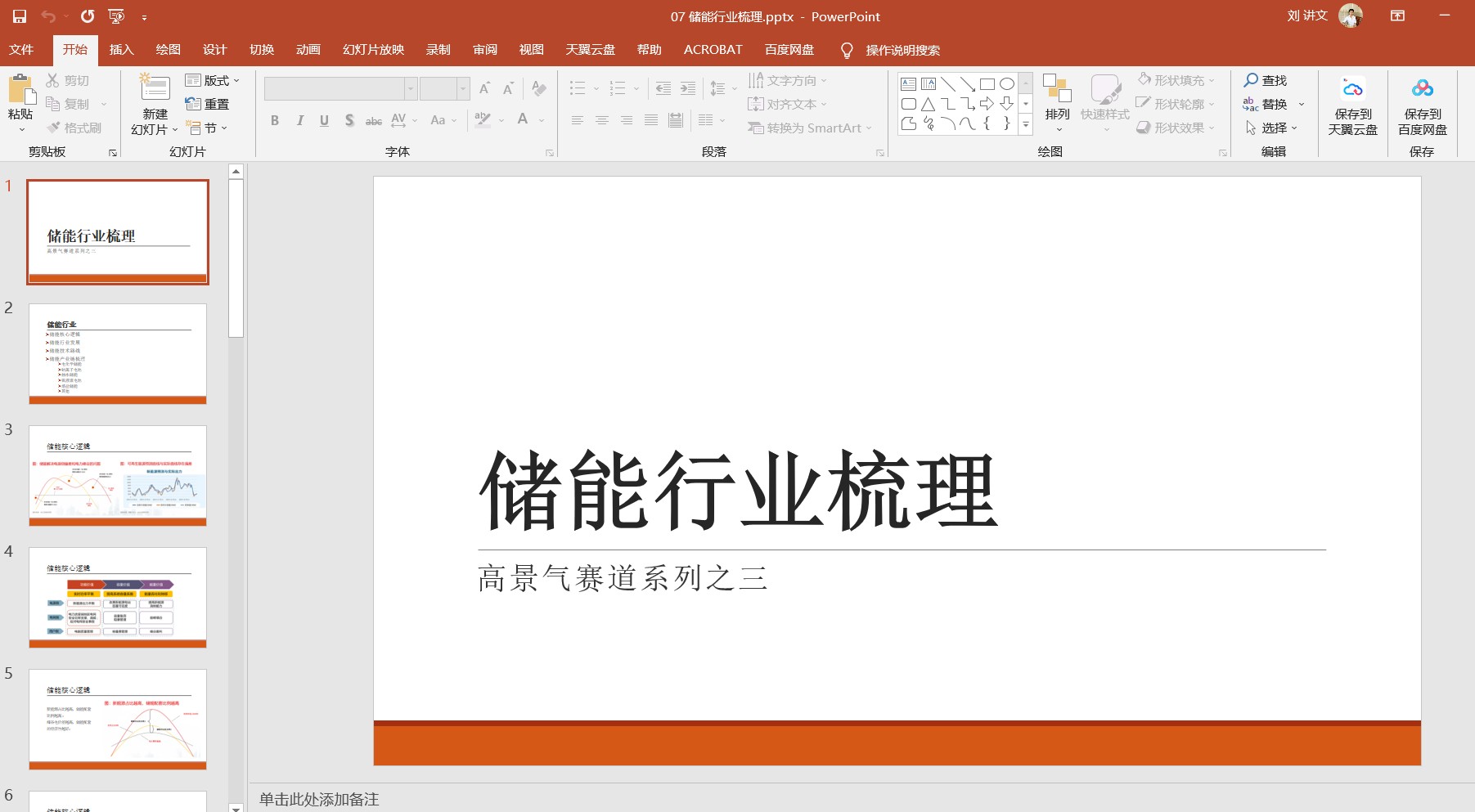Click the Increase Font Size icon
Viewport: 1475px width, 812px height.
point(484,88)
